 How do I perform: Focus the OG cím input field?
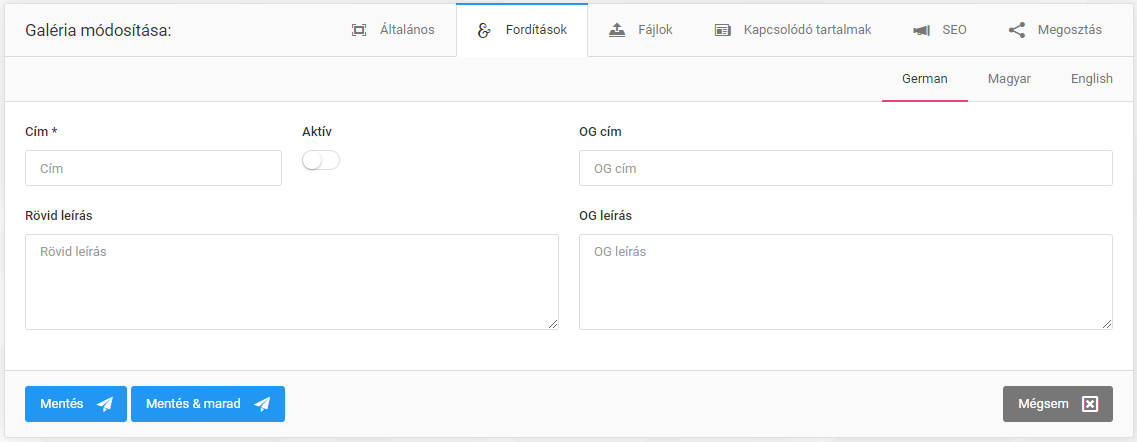click(x=845, y=168)
